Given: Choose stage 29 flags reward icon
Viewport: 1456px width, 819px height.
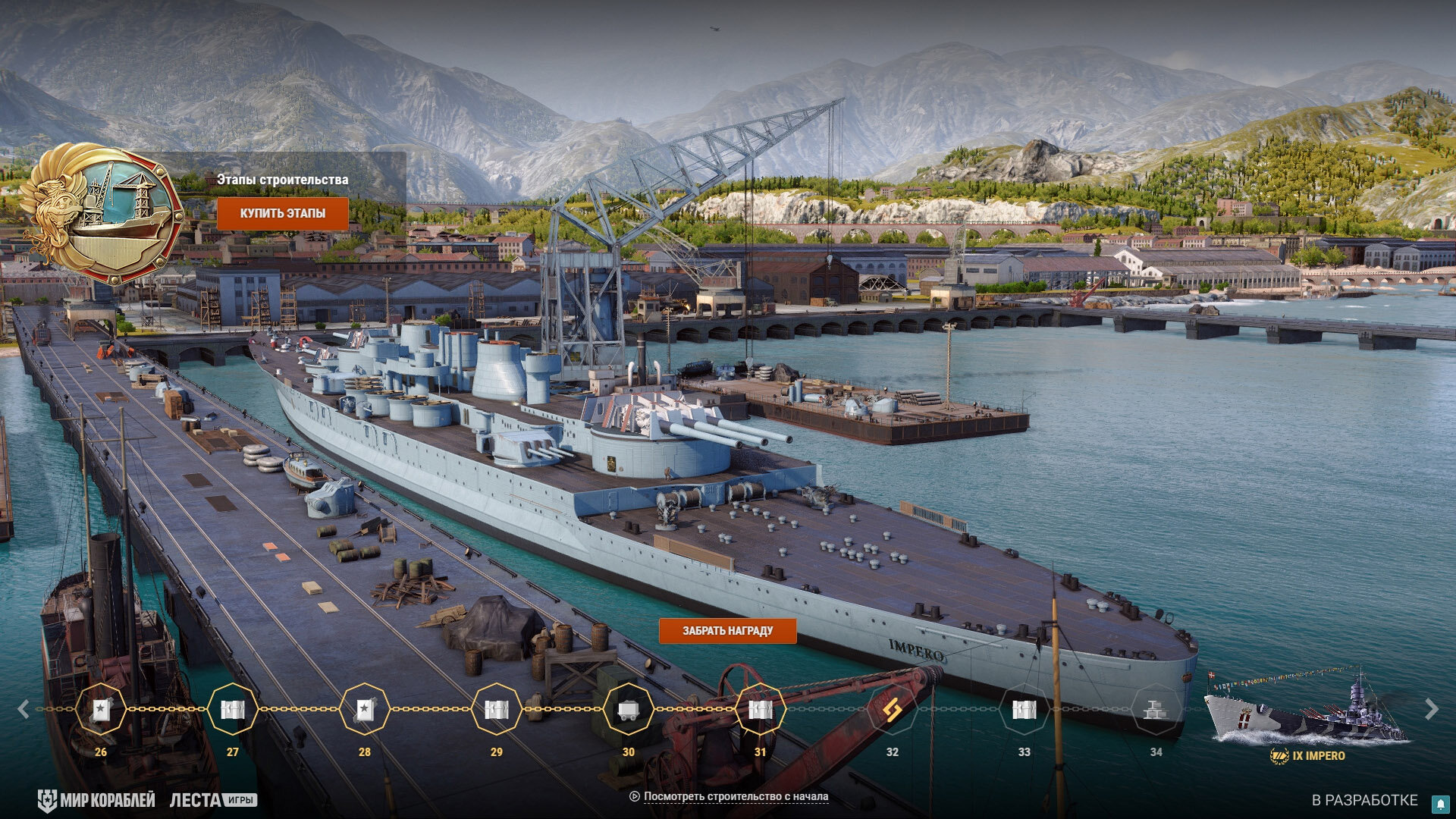Looking at the screenshot, I should (x=497, y=709).
